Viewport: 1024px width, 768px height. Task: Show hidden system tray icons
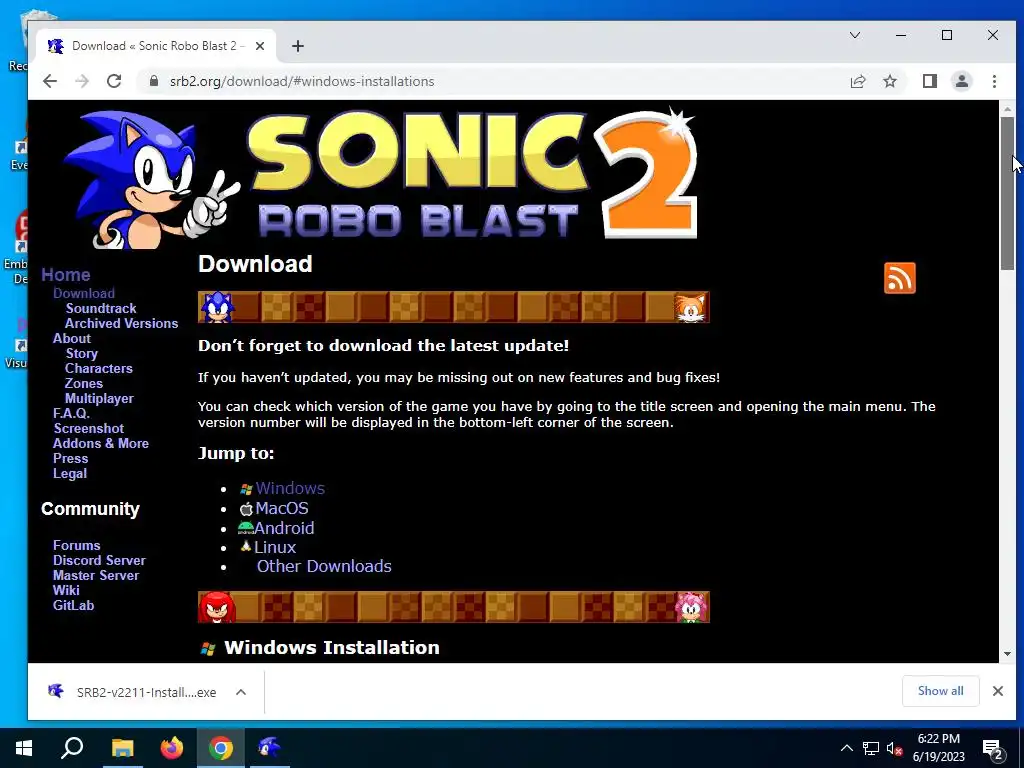pyautogui.click(x=846, y=748)
